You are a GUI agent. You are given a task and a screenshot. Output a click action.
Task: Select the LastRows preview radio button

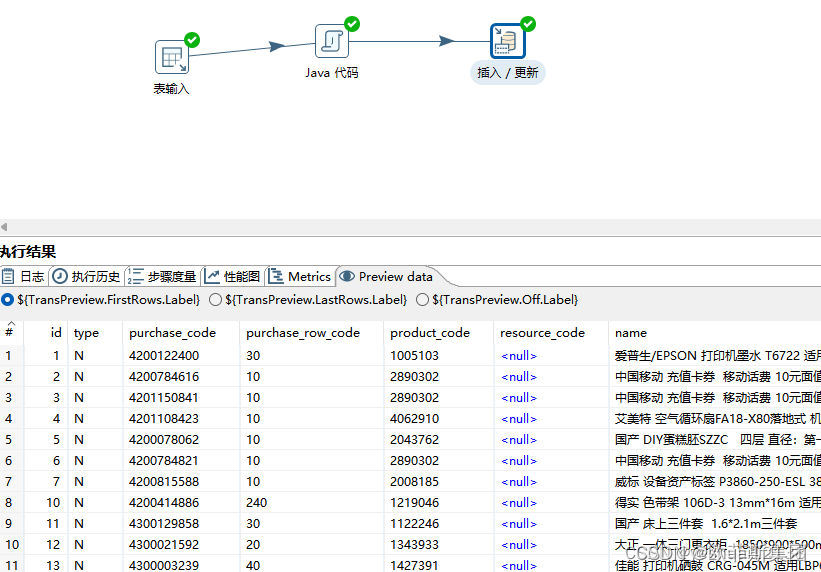point(215,300)
